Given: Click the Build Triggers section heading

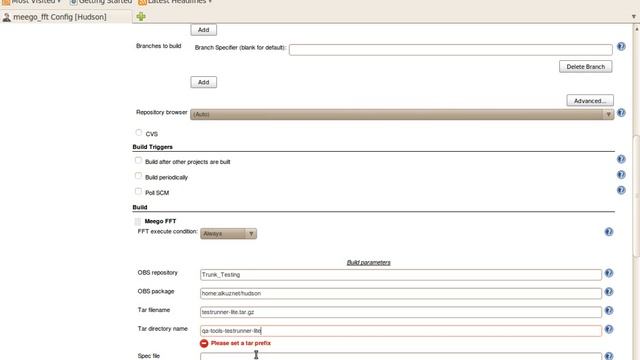Looking at the screenshot, I should pos(153,147).
